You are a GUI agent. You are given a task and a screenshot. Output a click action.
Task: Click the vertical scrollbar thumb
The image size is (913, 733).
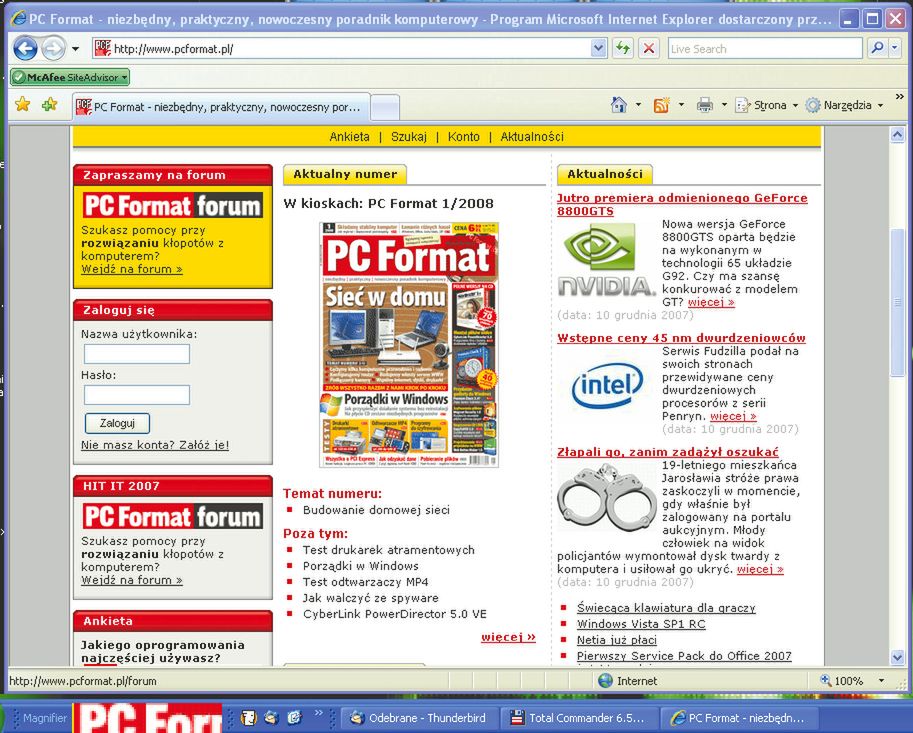897,303
